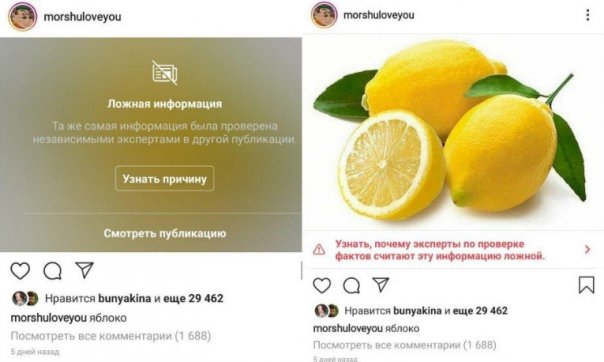Tap comment bubble under lemon photo

click(x=351, y=285)
